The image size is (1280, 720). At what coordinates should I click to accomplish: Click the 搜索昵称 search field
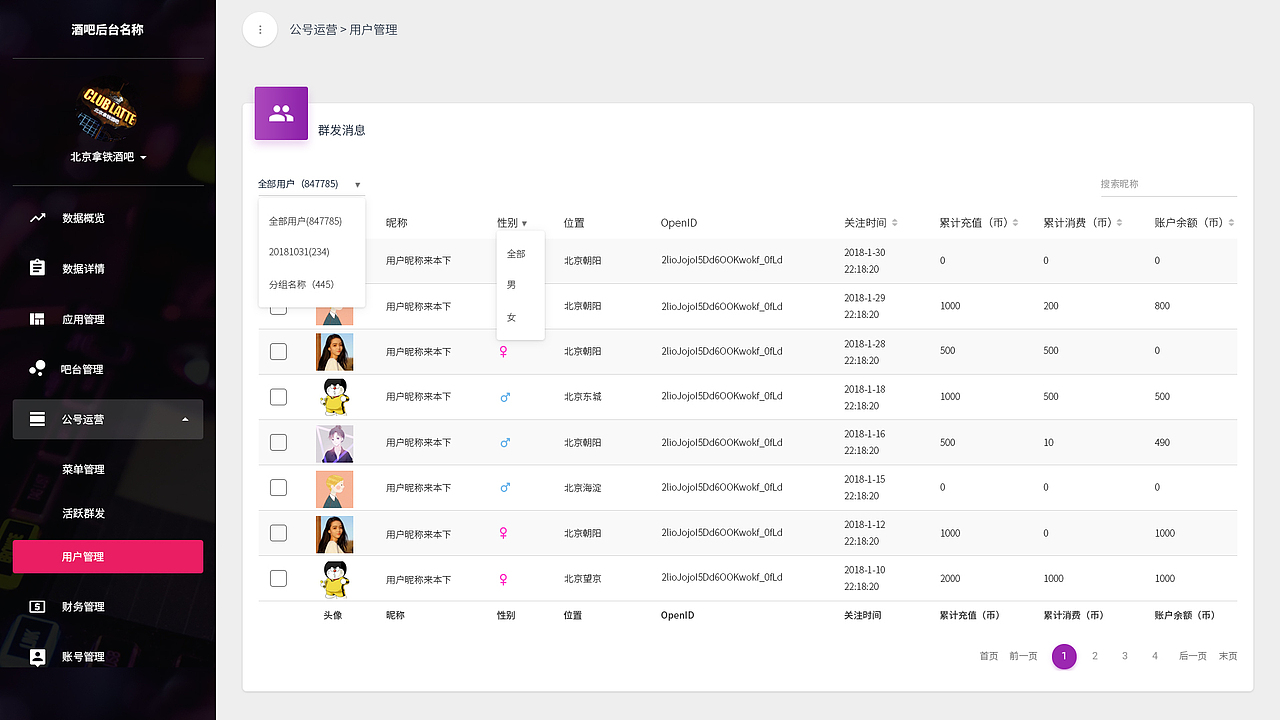coord(1168,184)
